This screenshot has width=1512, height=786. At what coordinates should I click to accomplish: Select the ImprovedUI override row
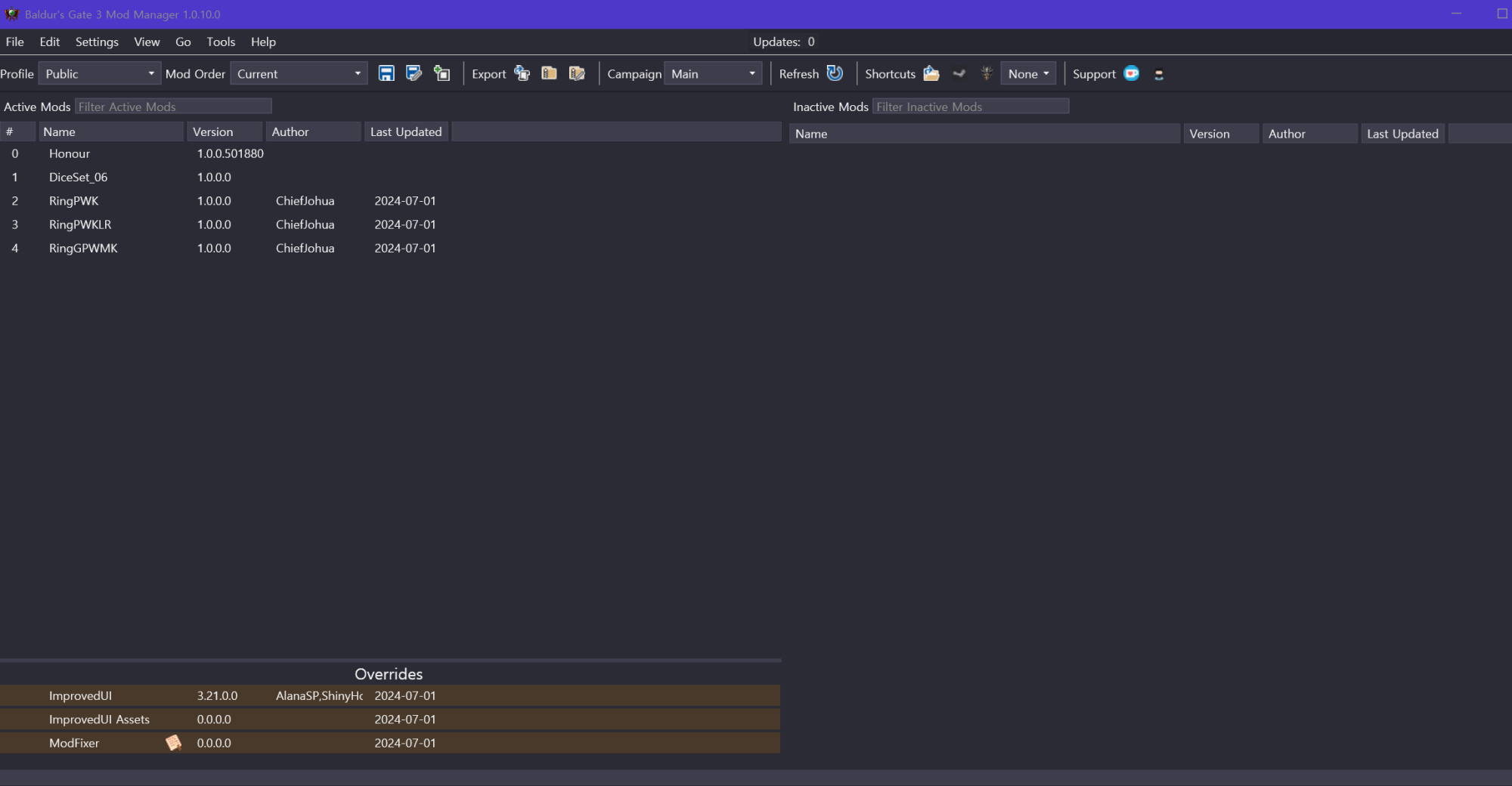pyautogui.click(x=390, y=695)
